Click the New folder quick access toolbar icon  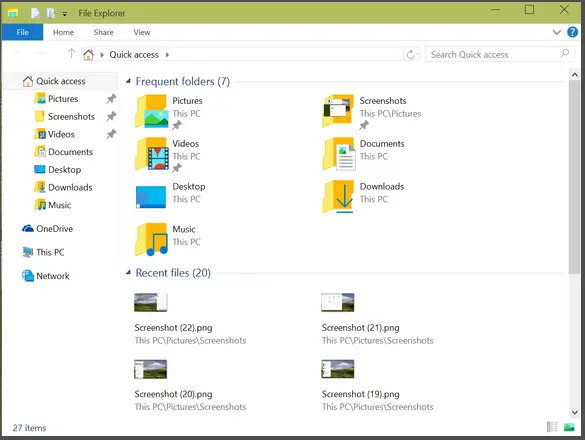[x=51, y=13]
